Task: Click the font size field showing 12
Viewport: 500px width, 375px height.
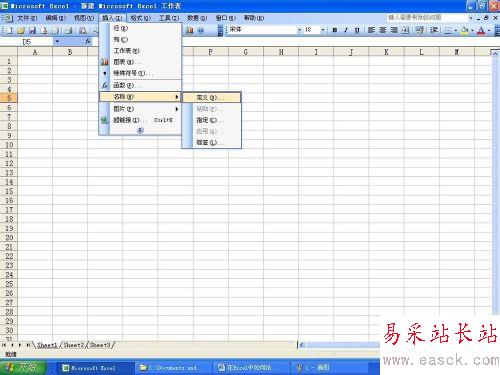Action: 311,30
